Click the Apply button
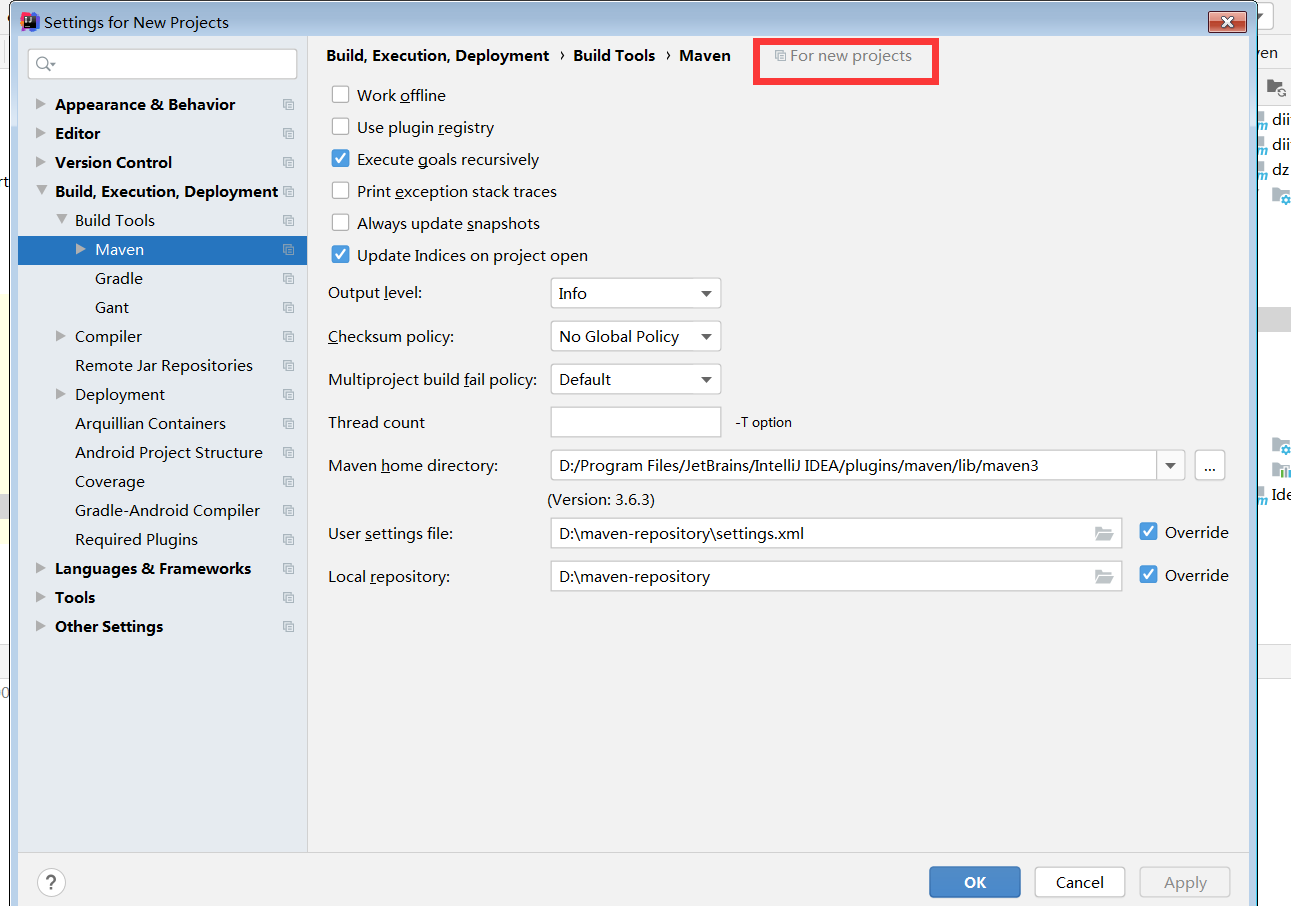The height and width of the screenshot is (906, 1291). click(x=1185, y=882)
